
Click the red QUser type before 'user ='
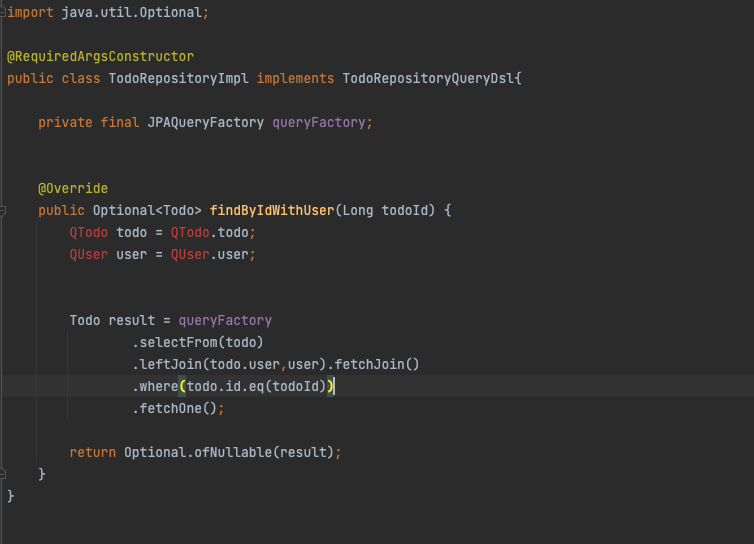(x=88, y=254)
